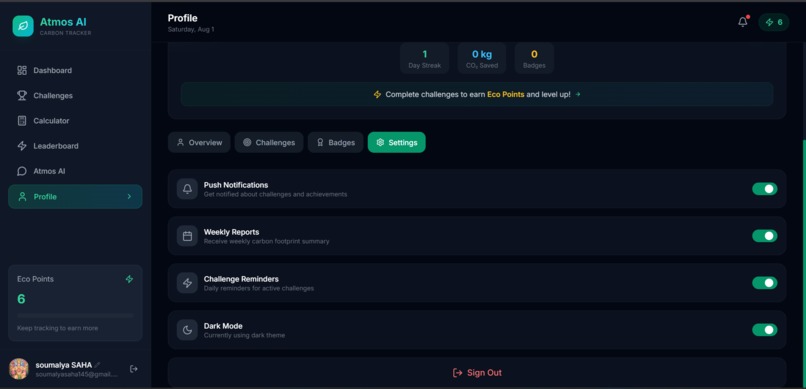This screenshot has height=389, width=806.
Task: Click the arrow in the Eco Points banner
Action: coord(578,95)
